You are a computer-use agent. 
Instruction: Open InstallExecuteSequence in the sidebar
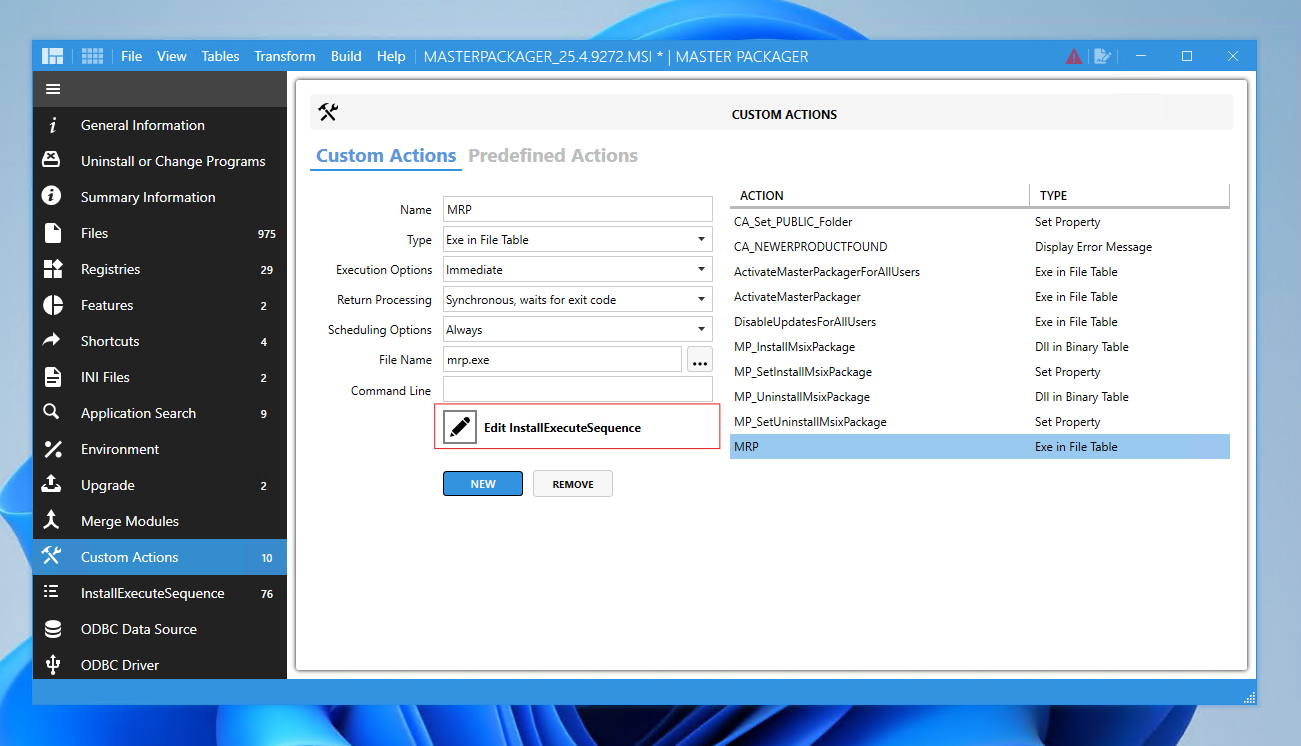160,593
